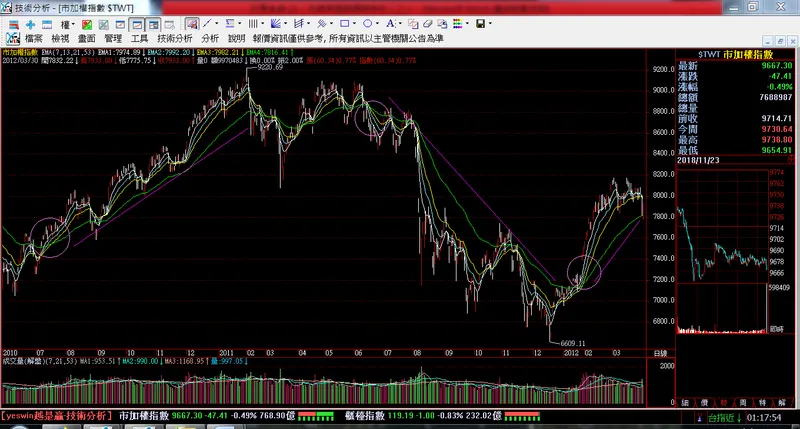This screenshot has width=800, height=429.
Task: Click the EMA(7,13,21,53) indicator label
Action: (68, 52)
